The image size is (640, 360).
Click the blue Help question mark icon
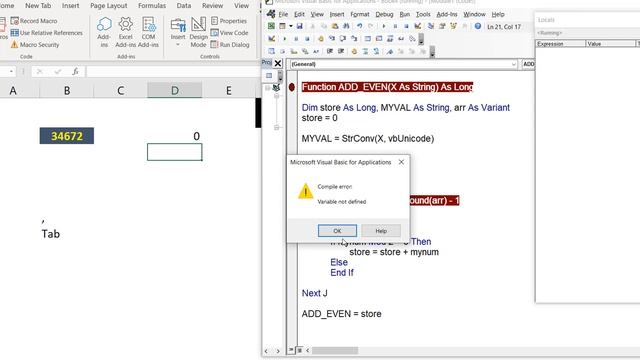478,26
